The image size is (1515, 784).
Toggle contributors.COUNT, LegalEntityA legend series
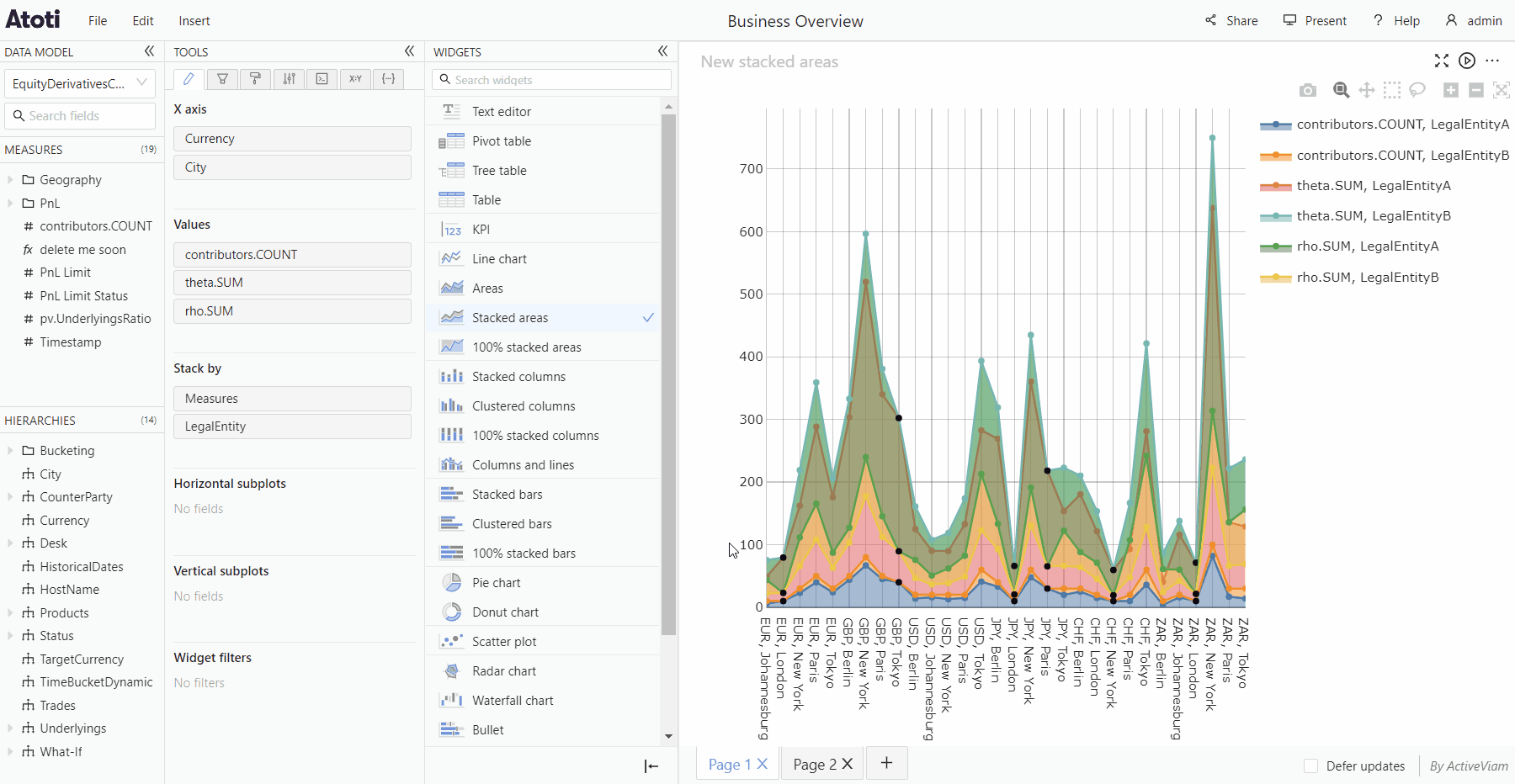(x=1385, y=124)
